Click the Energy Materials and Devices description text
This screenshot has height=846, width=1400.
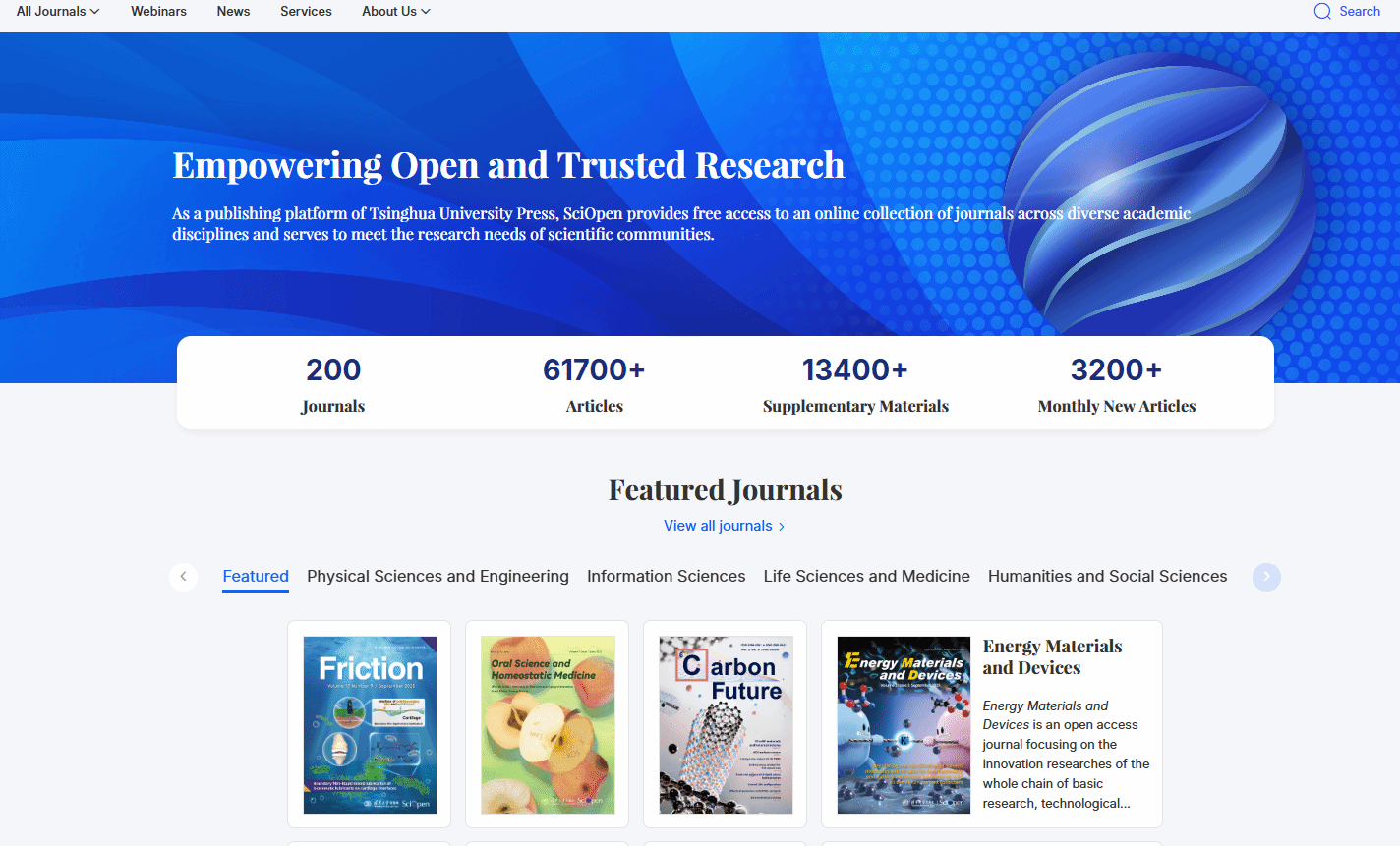pos(1066,754)
